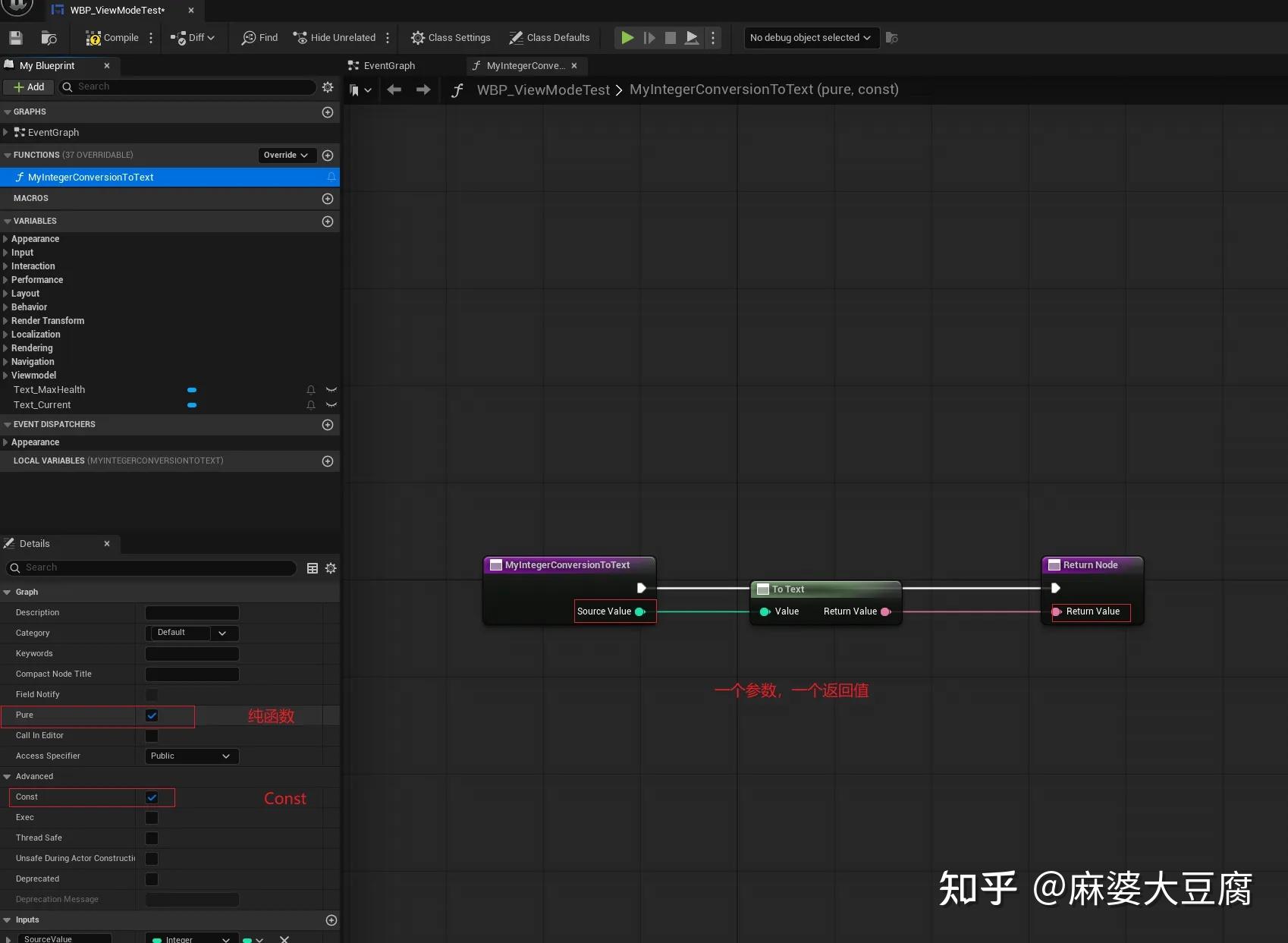
Task: Click the Add button in My Blueprint panel
Action: [27, 86]
